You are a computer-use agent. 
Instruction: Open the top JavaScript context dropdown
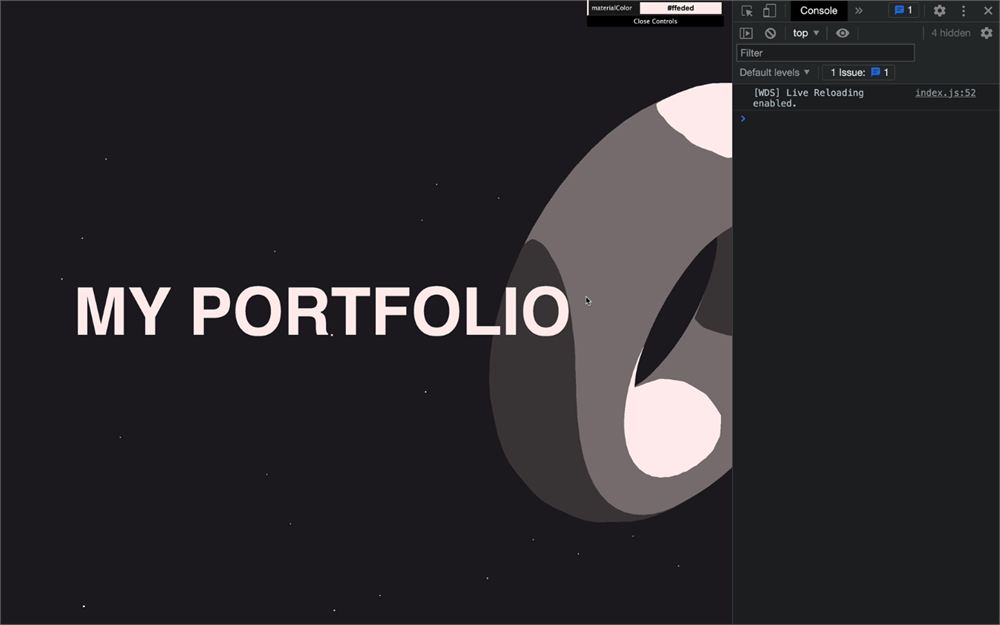(x=805, y=33)
